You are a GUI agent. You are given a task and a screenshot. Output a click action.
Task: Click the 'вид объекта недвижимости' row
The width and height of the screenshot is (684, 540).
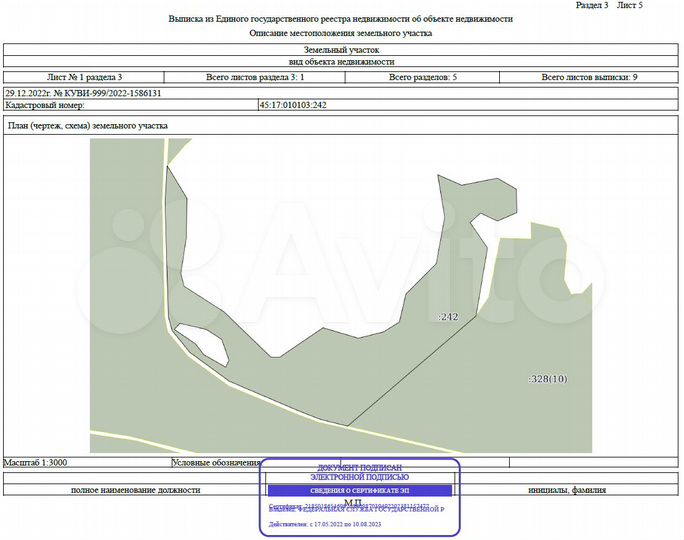pos(341,62)
